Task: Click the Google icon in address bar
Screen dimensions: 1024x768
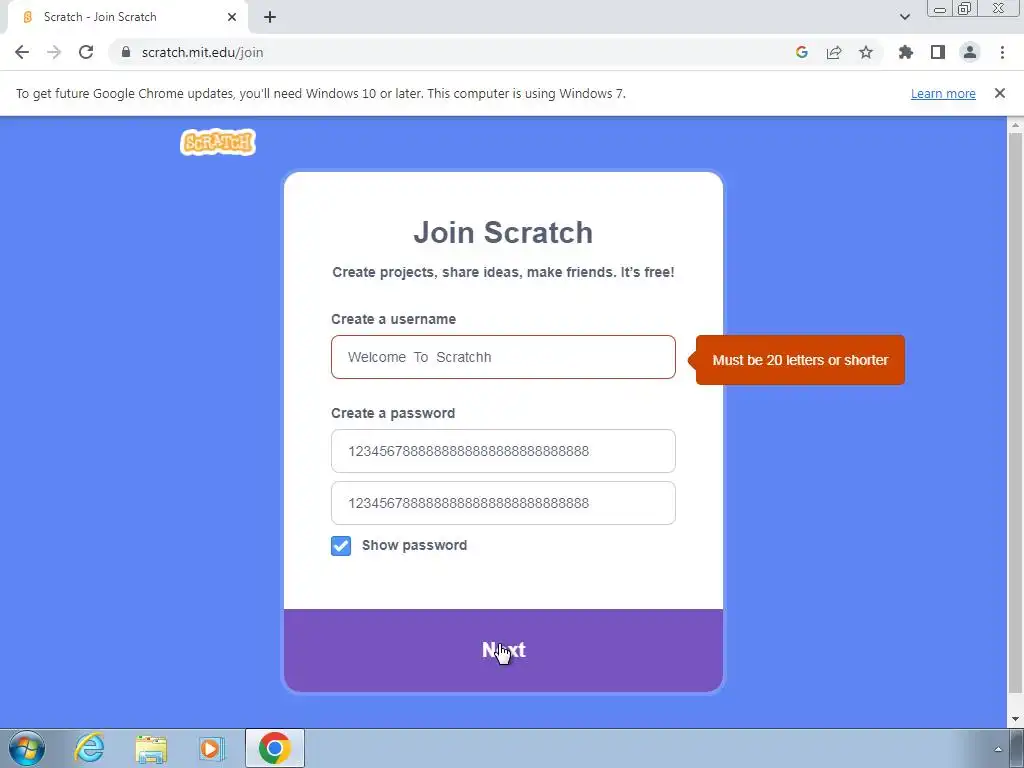Action: (802, 52)
